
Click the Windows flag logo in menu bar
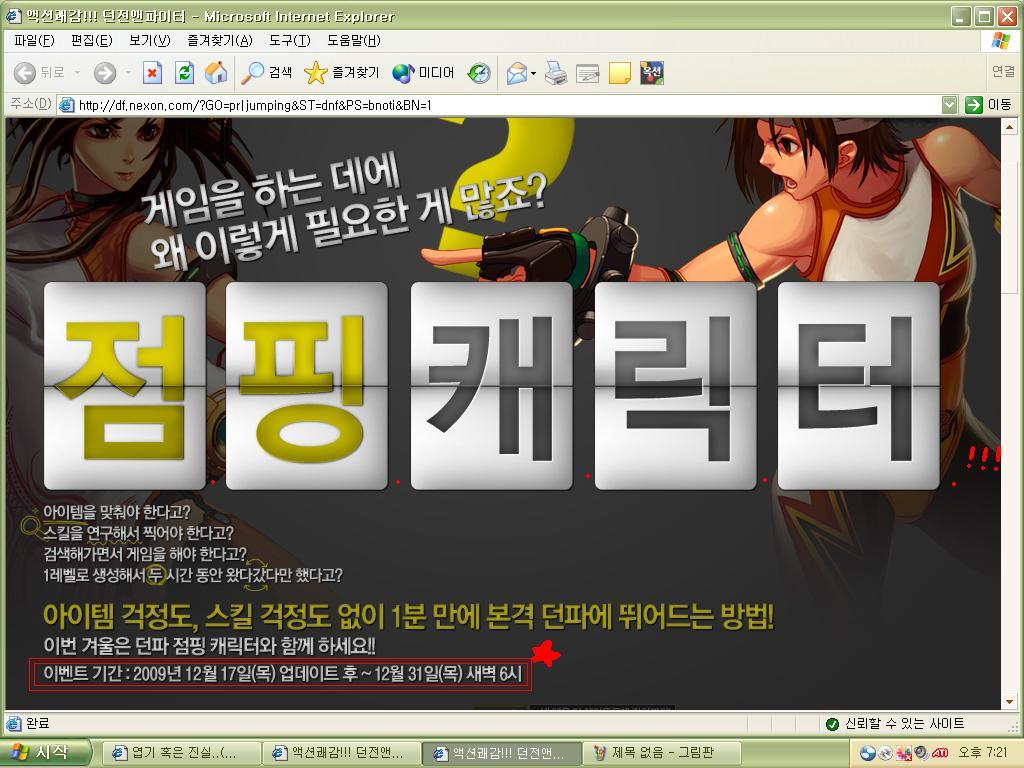1000,40
